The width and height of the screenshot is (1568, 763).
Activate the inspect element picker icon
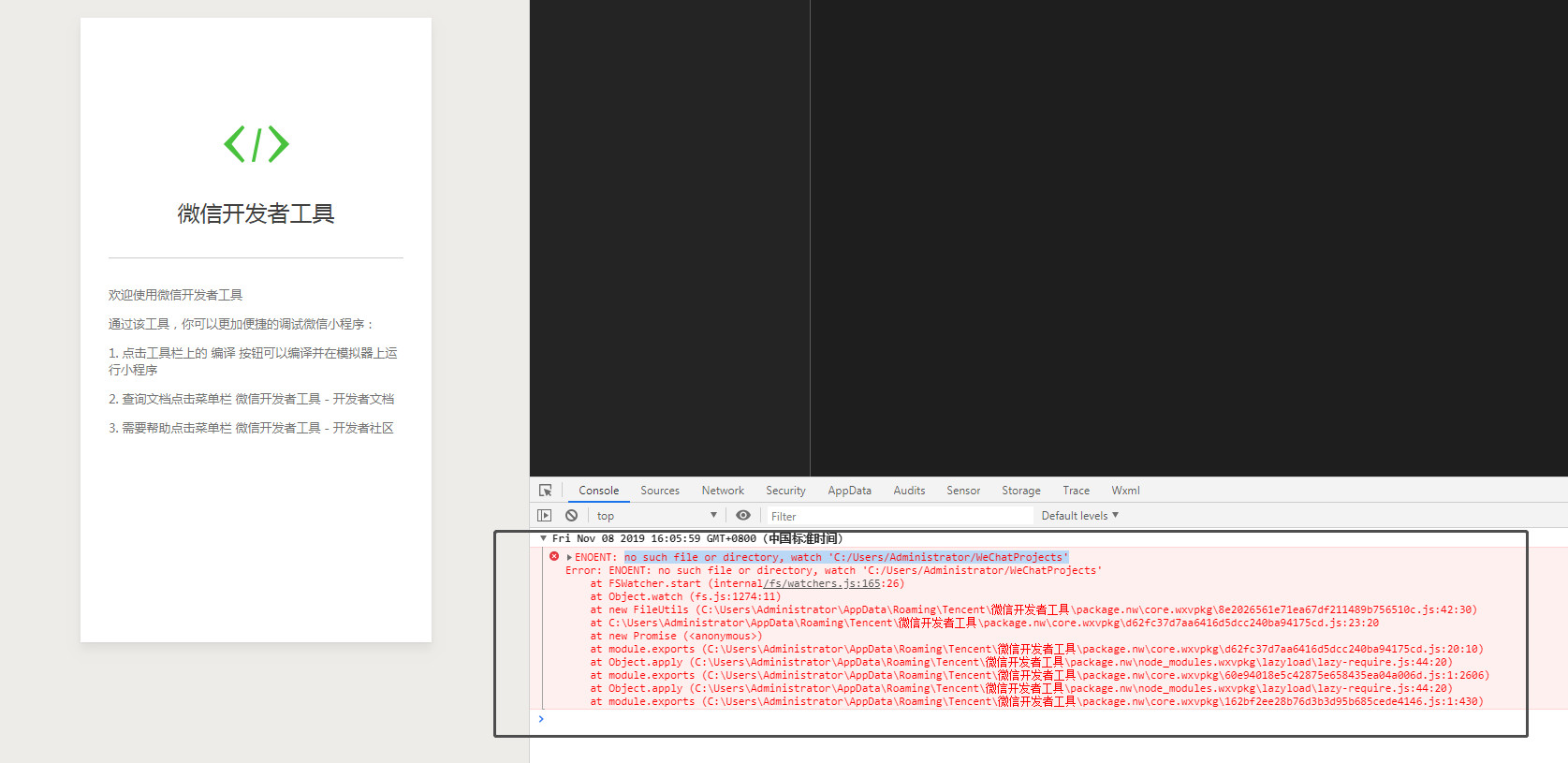(x=545, y=491)
